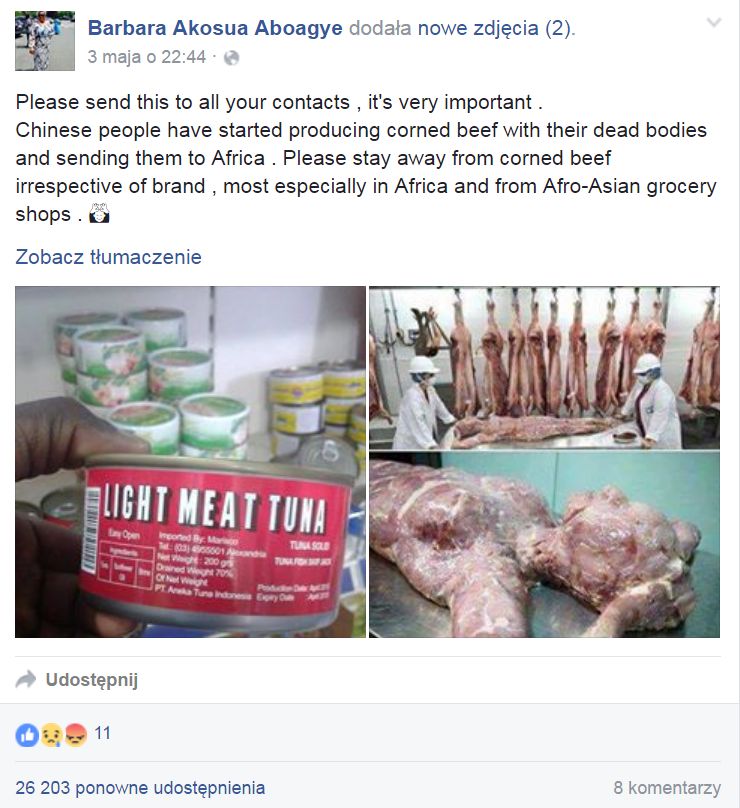
Task: Click the share arrow icon
Action: click(x=26, y=680)
